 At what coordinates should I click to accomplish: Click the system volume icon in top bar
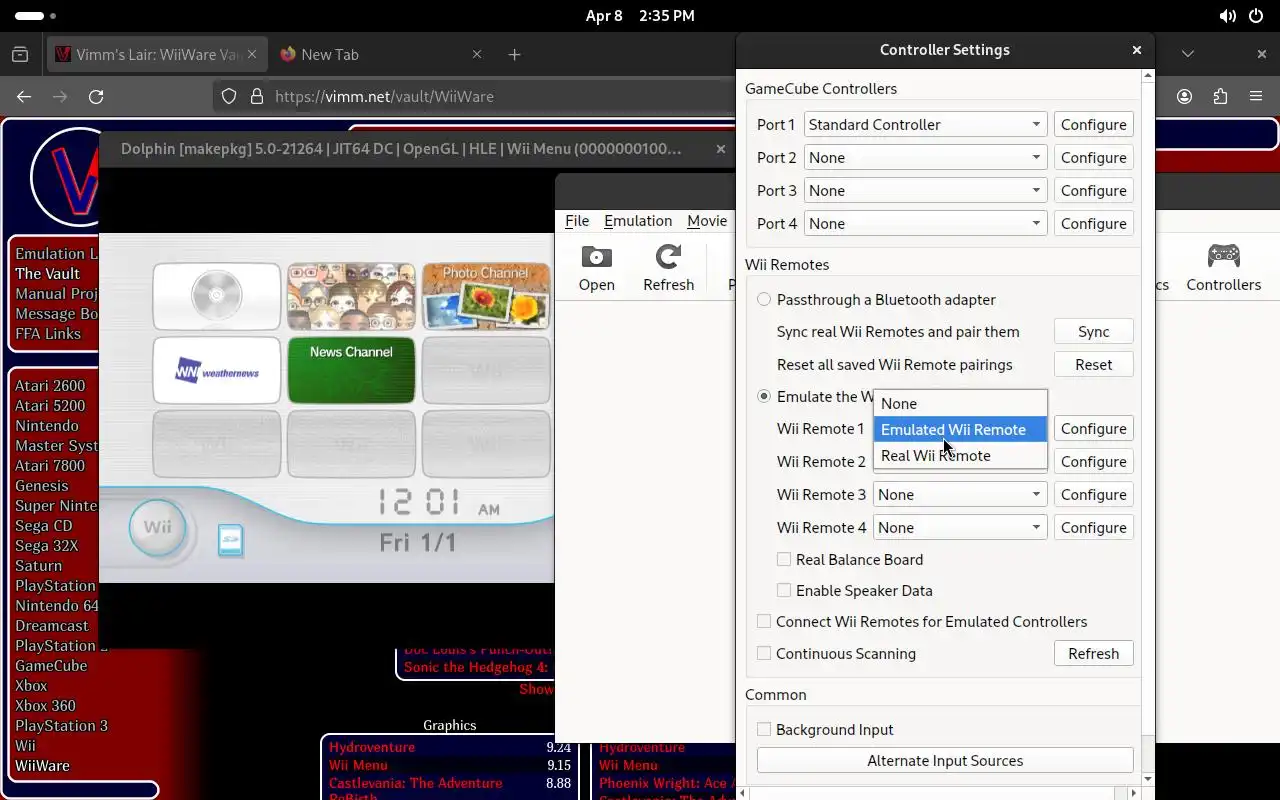tap(1227, 16)
